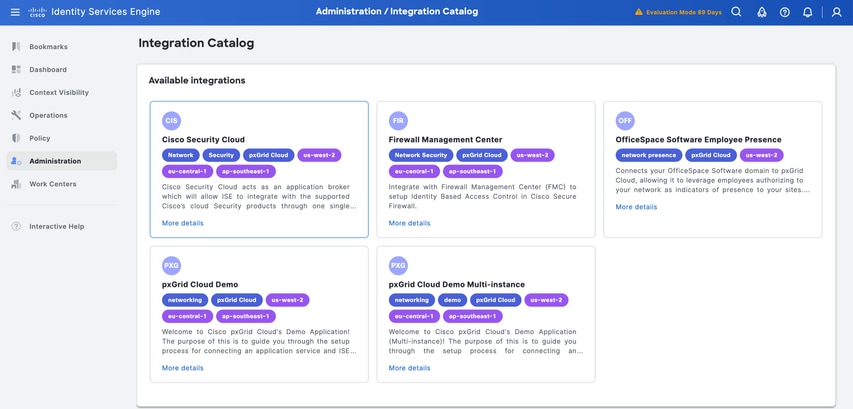Click the Bookmarks sidebar icon
Image resolution: width=853 pixels, height=409 pixels.
16,47
